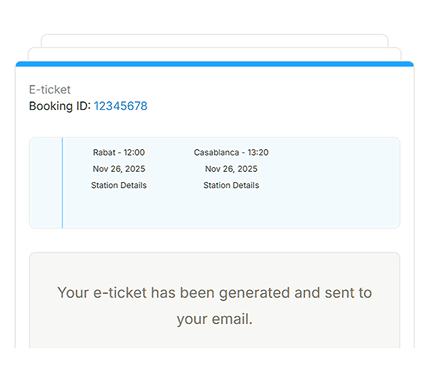
Task: Click the Nov 26, 2025 date below Casablanca
Action: (x=231, y=169)
